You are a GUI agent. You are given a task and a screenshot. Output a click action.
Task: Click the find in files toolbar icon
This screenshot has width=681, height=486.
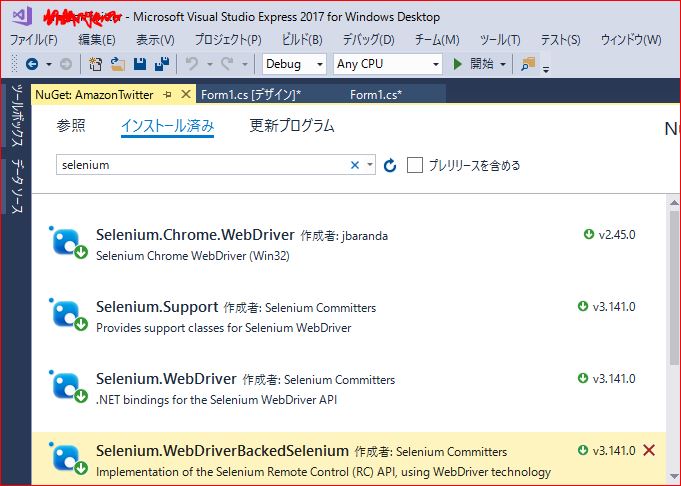tap(528, 64)
